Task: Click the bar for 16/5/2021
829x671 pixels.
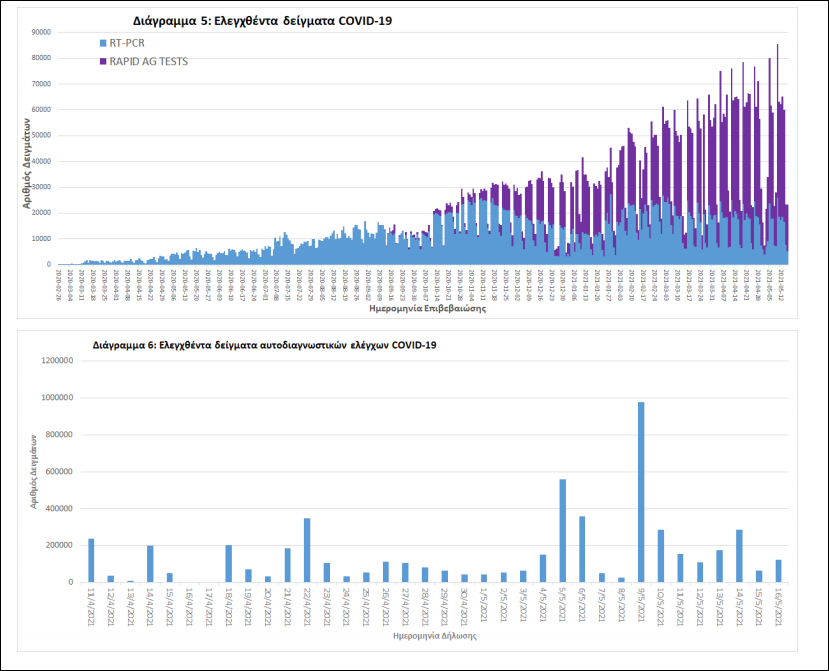Action: (778, 570)
